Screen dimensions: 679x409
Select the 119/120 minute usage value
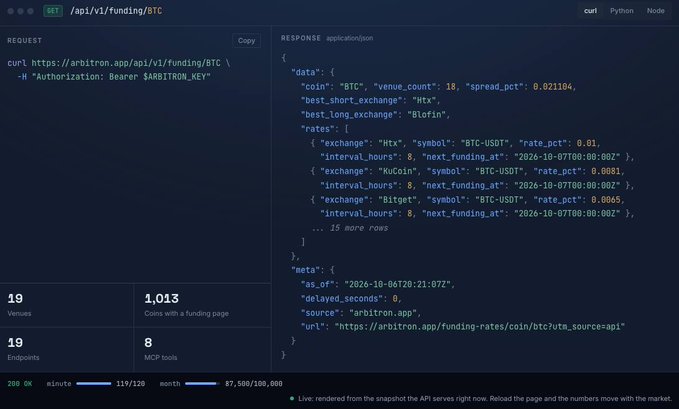click(x=130, y=384)
